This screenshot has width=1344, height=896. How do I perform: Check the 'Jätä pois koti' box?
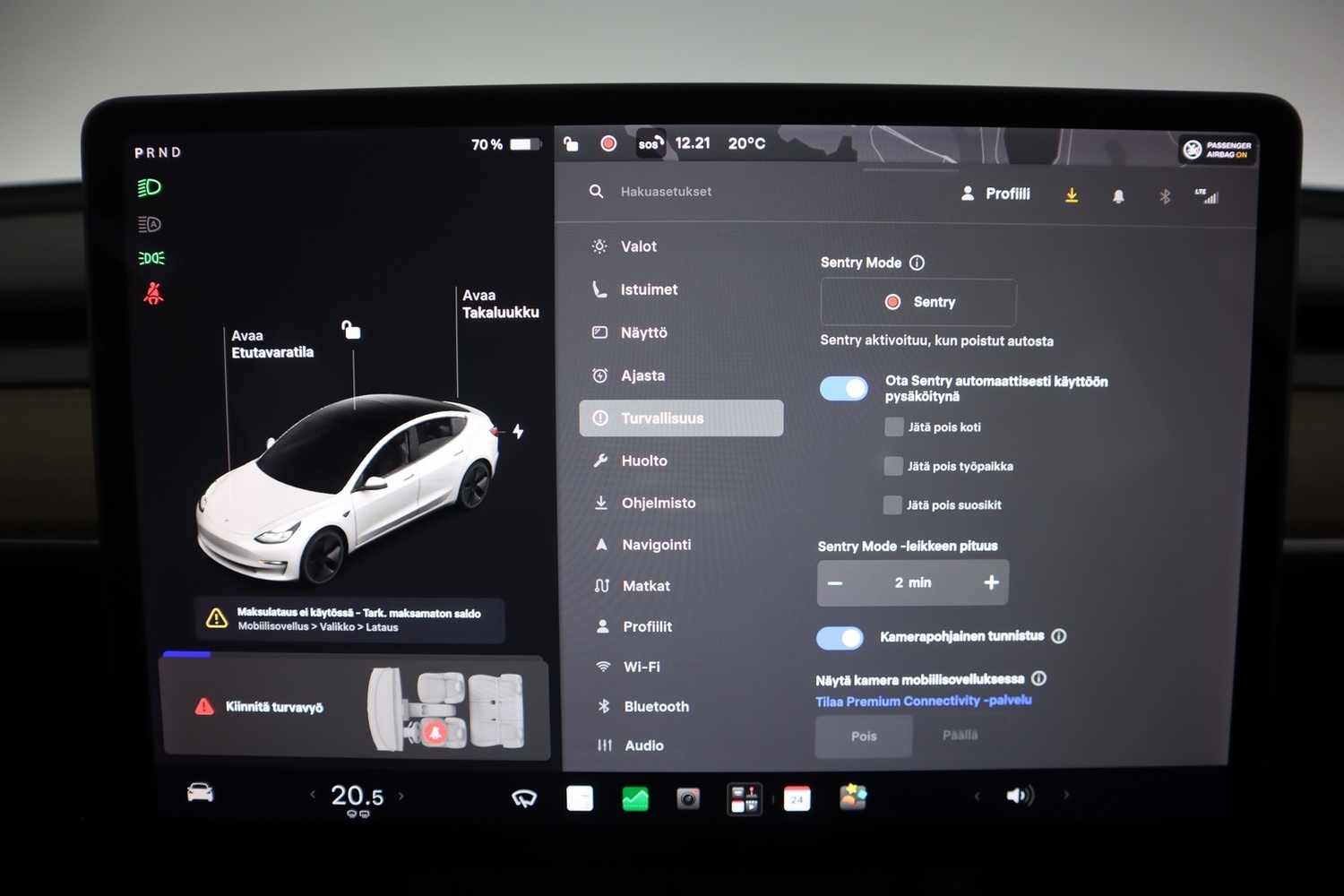click(893, 426)
